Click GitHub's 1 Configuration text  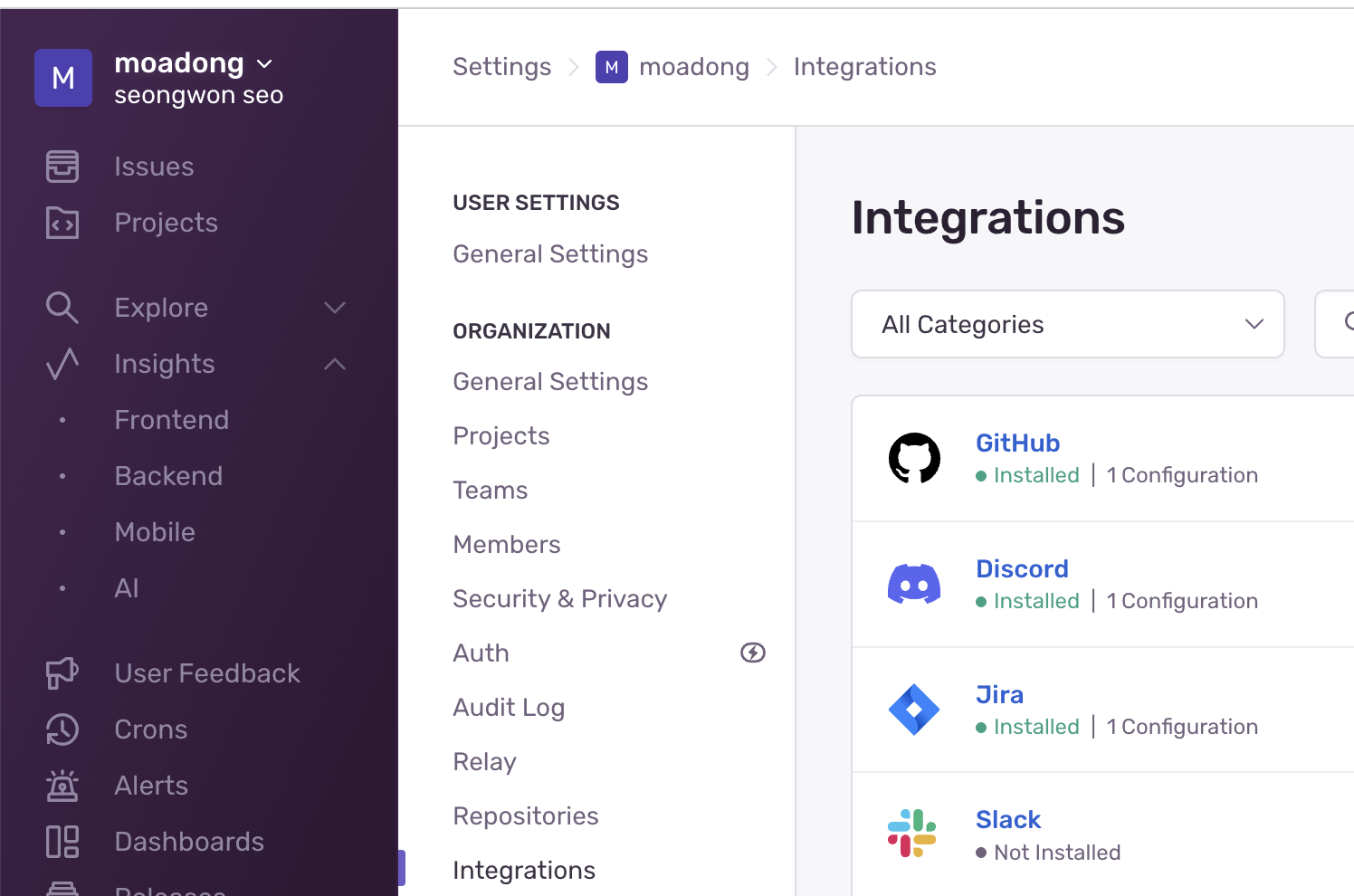(1182, 475)
